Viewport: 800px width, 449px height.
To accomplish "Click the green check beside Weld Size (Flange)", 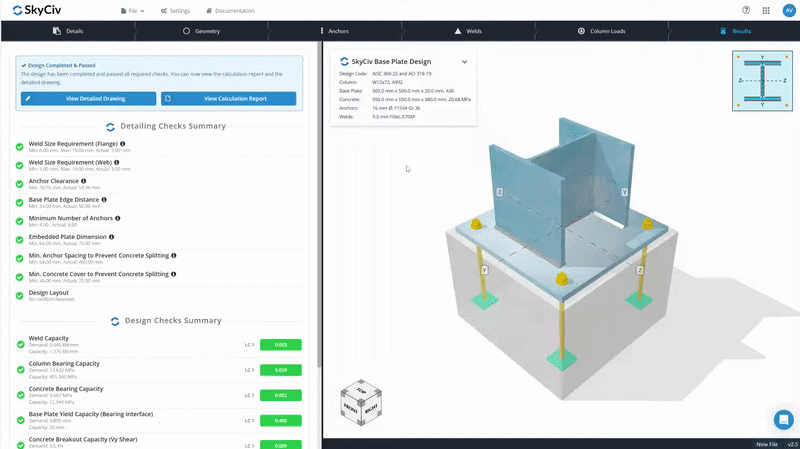I will [x=19, y=147].
